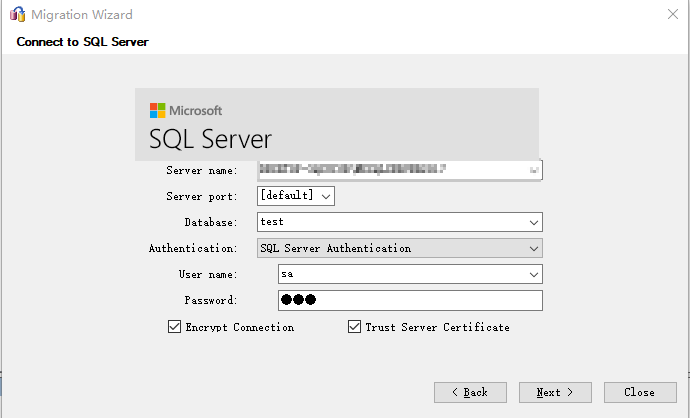Click the Encrypt Connection label
Screen dimensions: 690x418
[239, 327]
